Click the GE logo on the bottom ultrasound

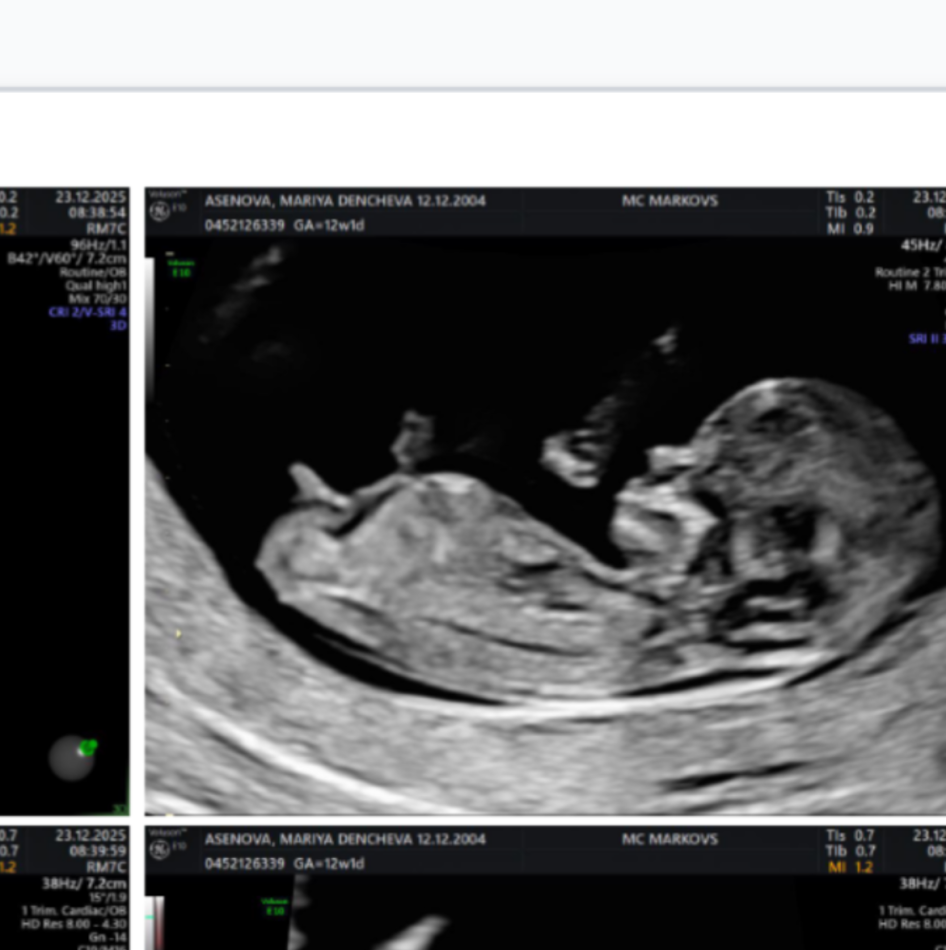coord(160,849)
